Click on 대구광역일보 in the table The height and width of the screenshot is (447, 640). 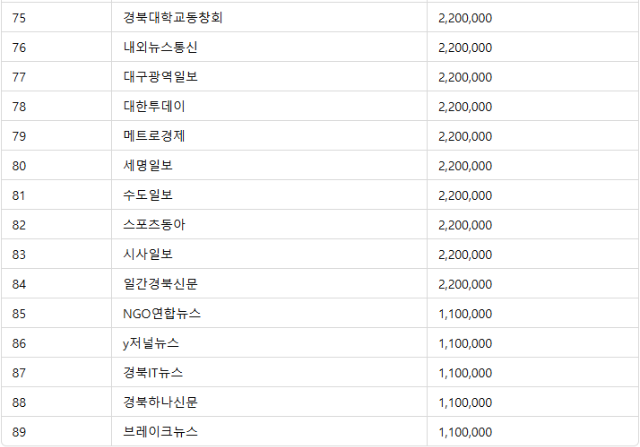coord(160,77)
